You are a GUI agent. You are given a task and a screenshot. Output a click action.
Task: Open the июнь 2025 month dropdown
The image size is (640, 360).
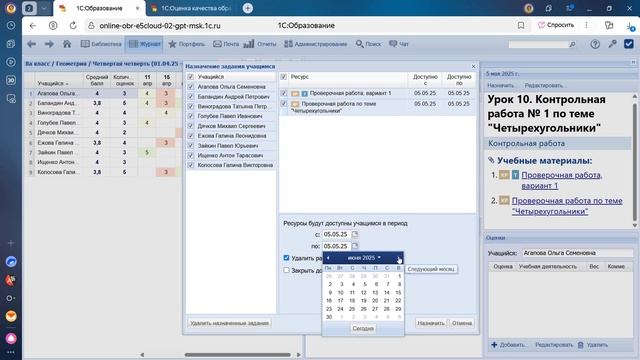pyautogui.click(x=364, y=258)
